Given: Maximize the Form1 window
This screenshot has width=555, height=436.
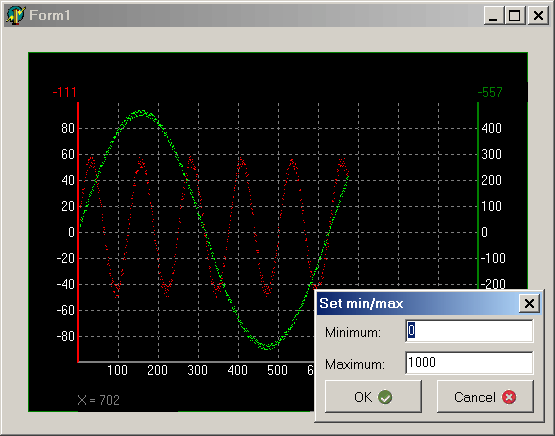Looking at the screenshot, I should [514, 15].
